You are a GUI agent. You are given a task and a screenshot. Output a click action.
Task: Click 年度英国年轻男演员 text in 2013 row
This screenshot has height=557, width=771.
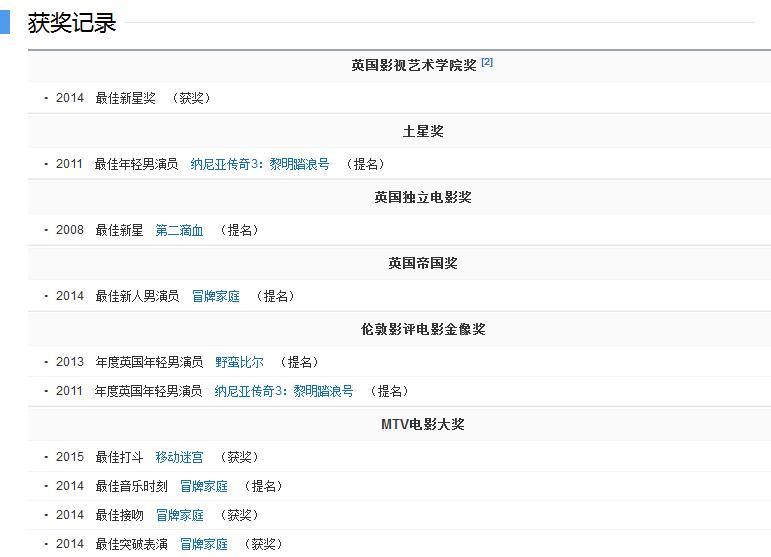(149, 362)
